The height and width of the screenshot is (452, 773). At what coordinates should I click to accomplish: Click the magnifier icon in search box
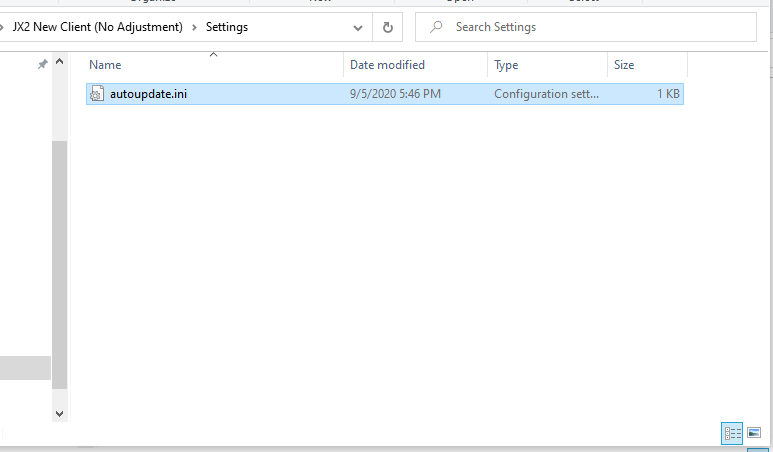pos(435,27)
